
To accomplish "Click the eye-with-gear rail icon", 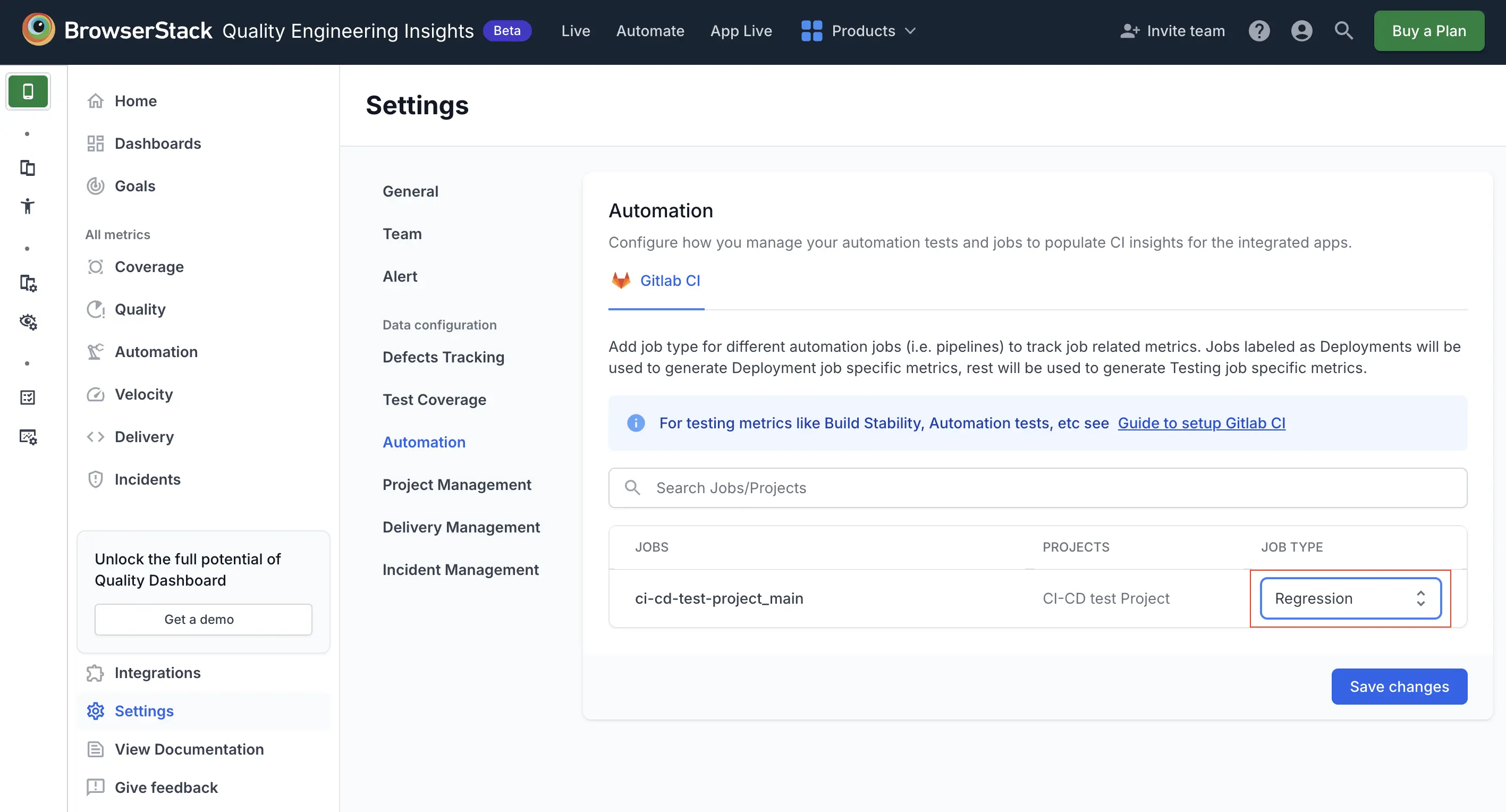I will [x=28, y=322].
